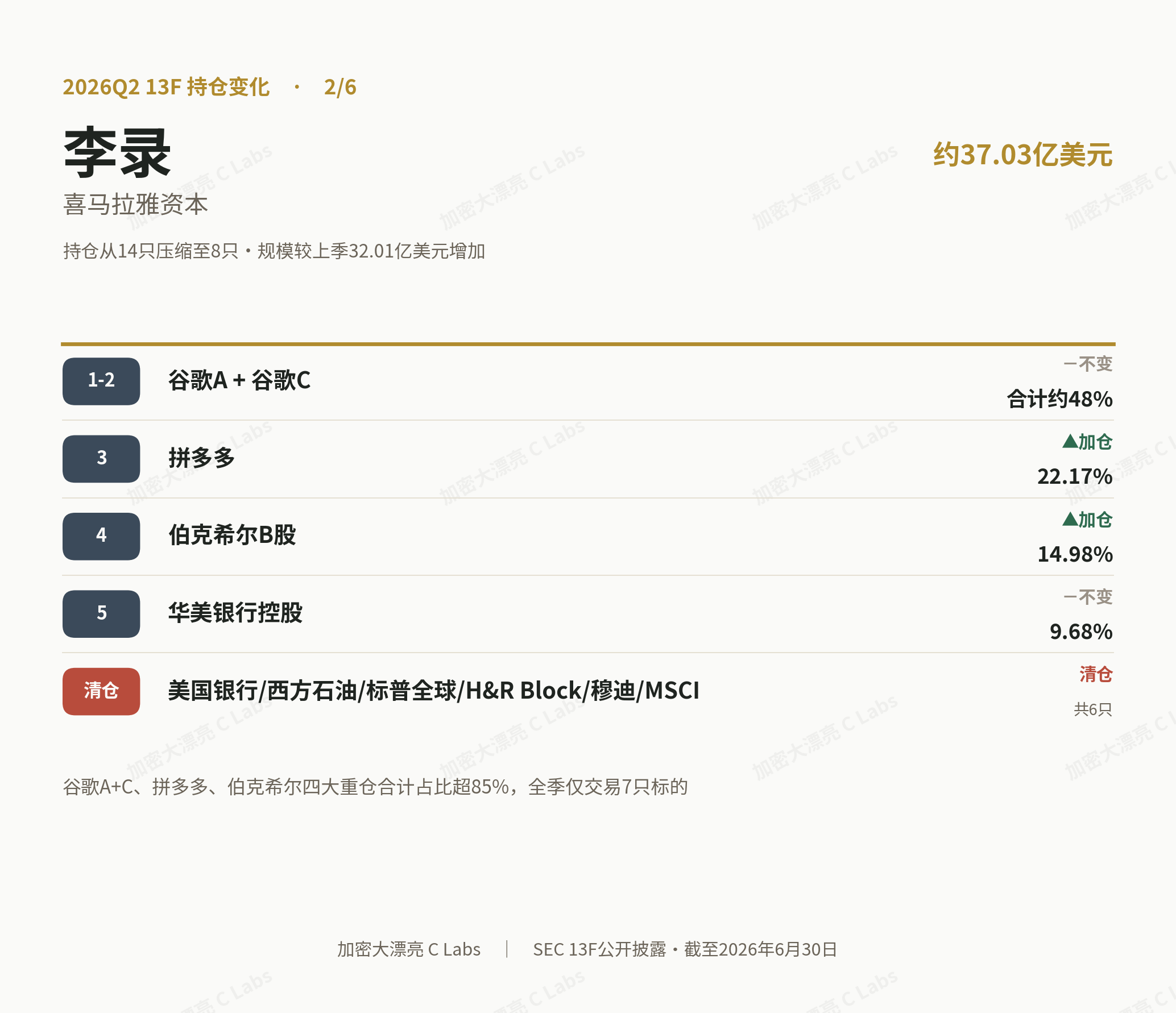Click "不变" status in the 华美银行控股 row
Image resolution: width=1176 pixels, height=1013 pixels.
pos(1088,597)
